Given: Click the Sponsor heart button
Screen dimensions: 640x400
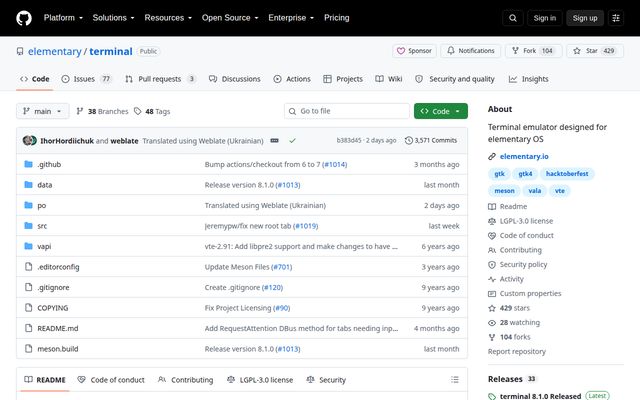Looking at the screenshot, I should pyautogui.click(x=414, y=51).
